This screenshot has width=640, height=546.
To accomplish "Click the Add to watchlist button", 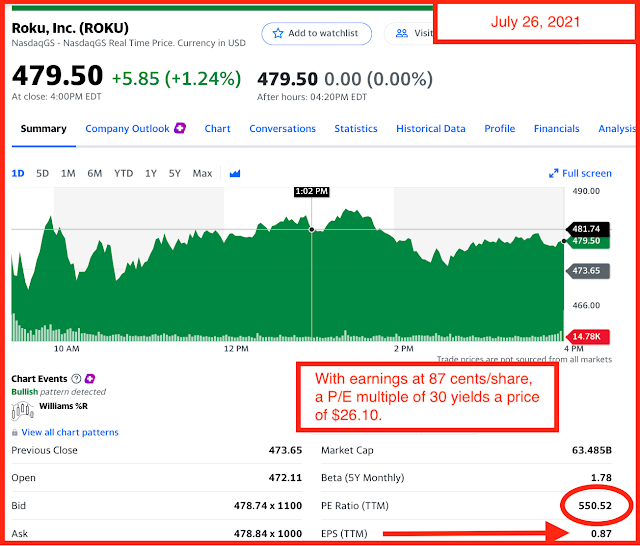I will 317,33.
